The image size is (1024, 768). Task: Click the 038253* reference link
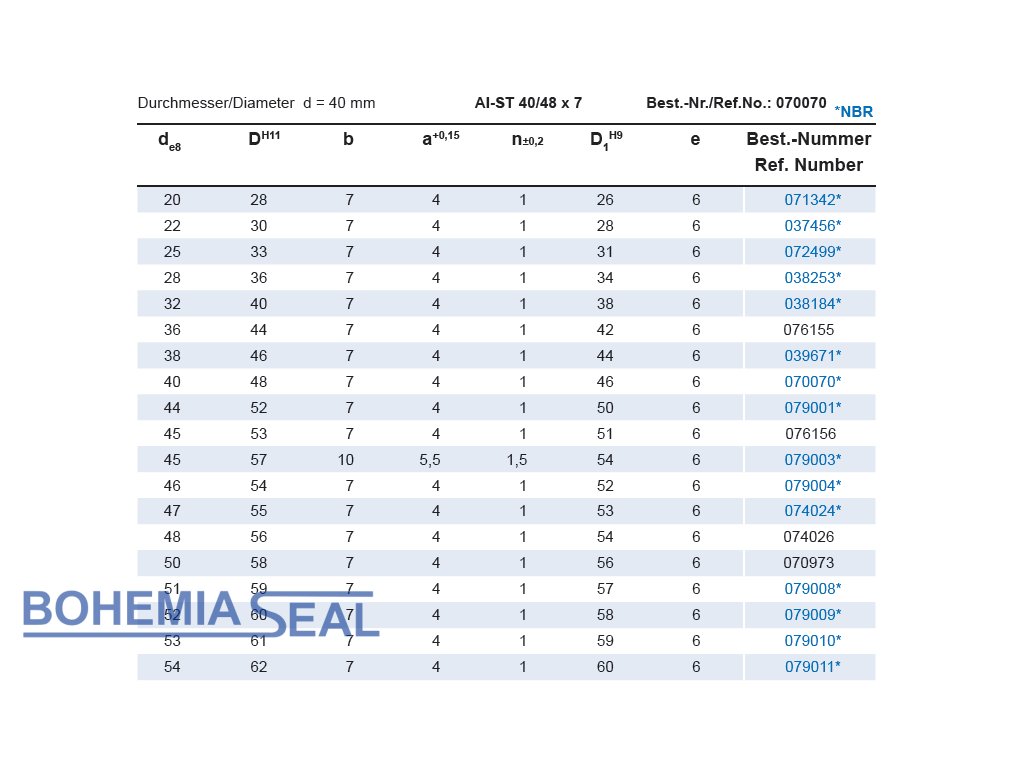812,278
